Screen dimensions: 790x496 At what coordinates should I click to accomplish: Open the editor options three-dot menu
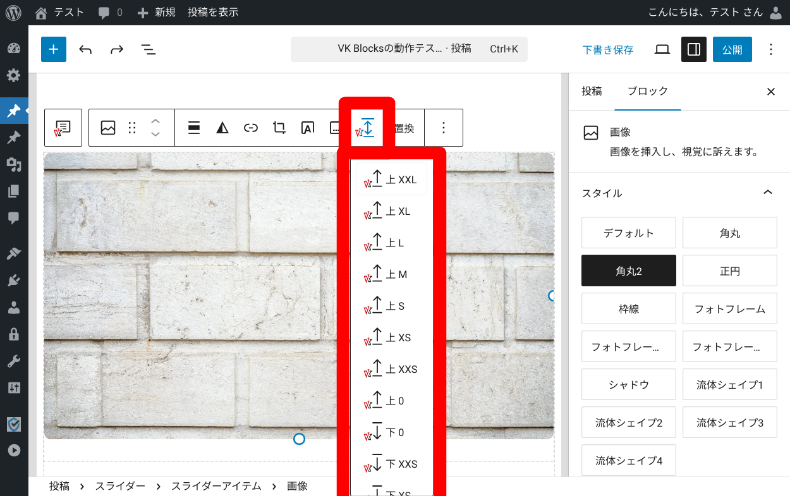pyautogui.click(x=771, y=49)
